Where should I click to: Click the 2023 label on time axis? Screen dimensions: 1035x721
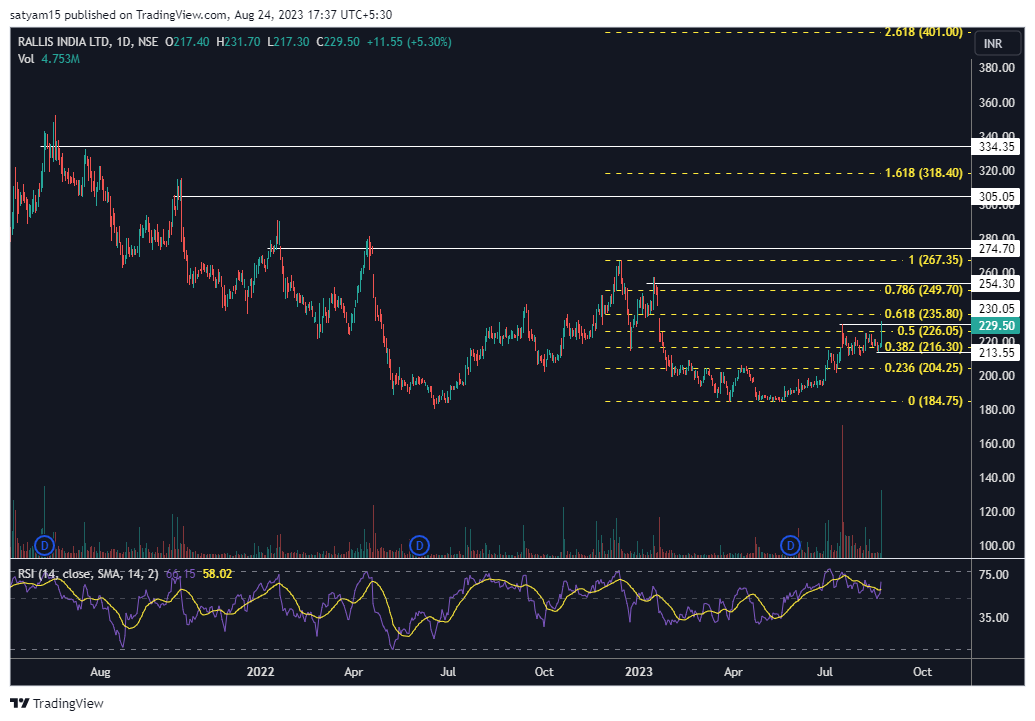click(638, 671)
